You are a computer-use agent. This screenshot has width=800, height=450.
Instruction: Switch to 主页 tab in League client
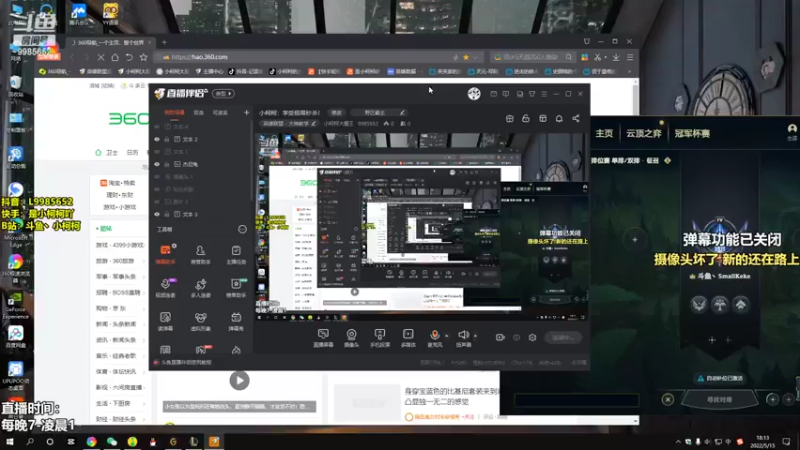(x=604, y=134)
